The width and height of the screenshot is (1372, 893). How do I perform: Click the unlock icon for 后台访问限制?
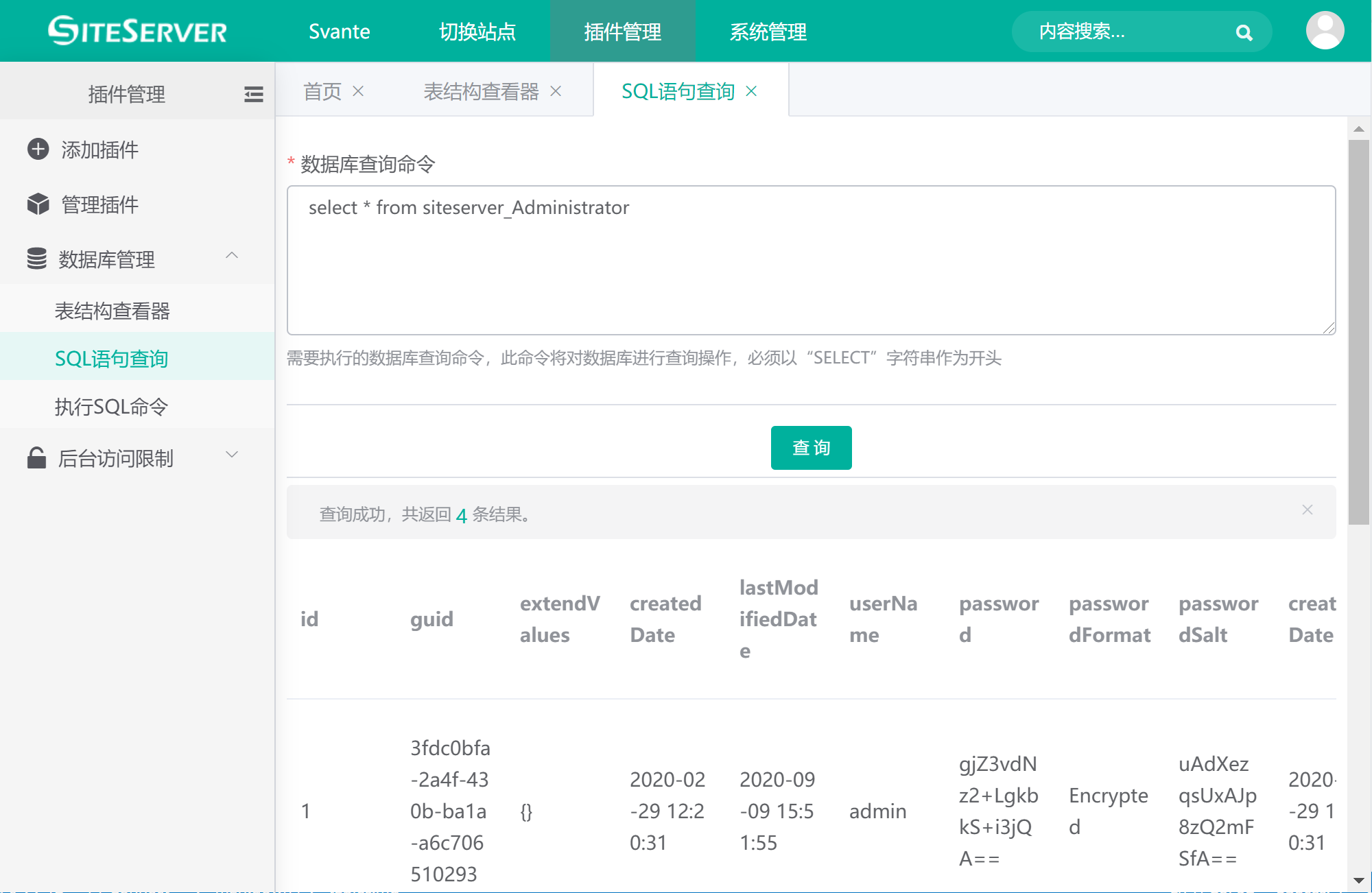point(36,457)
